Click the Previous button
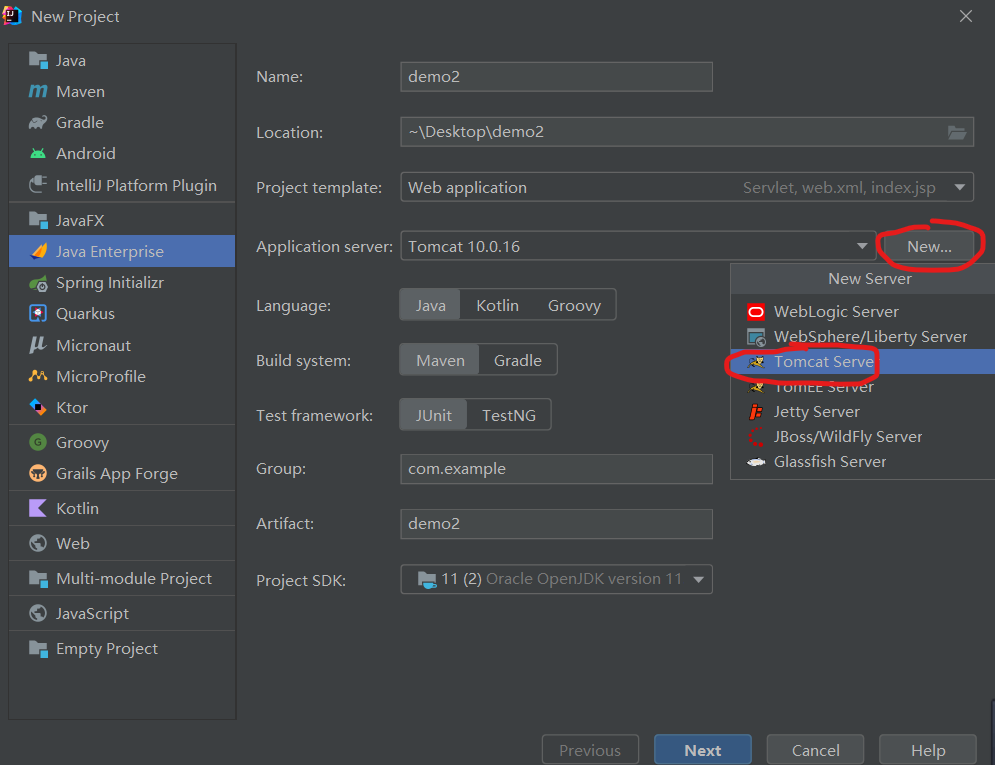 pyautogui.click(x=590, y=750)
